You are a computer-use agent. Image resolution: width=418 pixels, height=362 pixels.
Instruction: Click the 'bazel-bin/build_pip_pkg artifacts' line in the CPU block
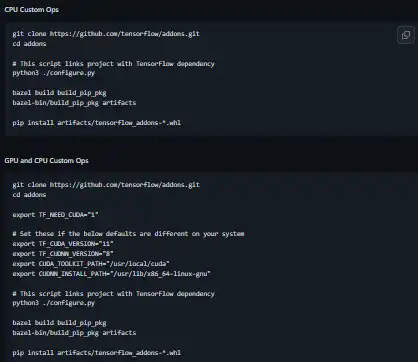click(74, 103)
